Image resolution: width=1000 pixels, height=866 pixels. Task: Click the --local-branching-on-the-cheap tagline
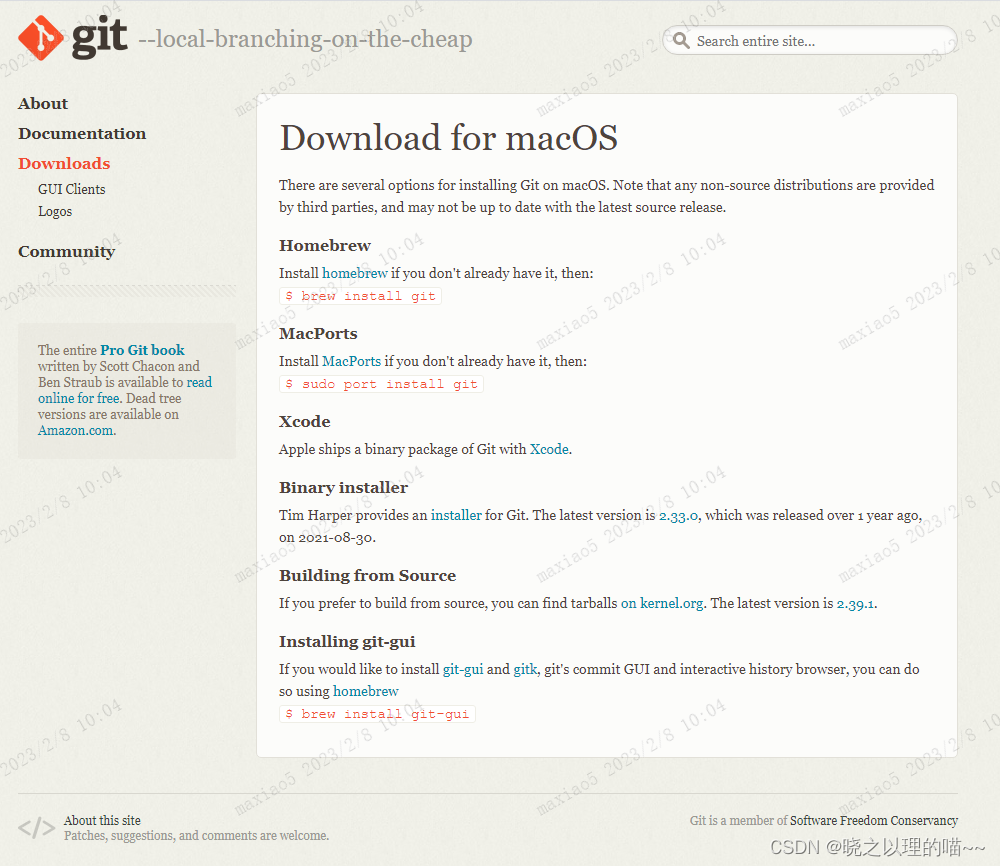pyautogui.click(x=305, y=39)
